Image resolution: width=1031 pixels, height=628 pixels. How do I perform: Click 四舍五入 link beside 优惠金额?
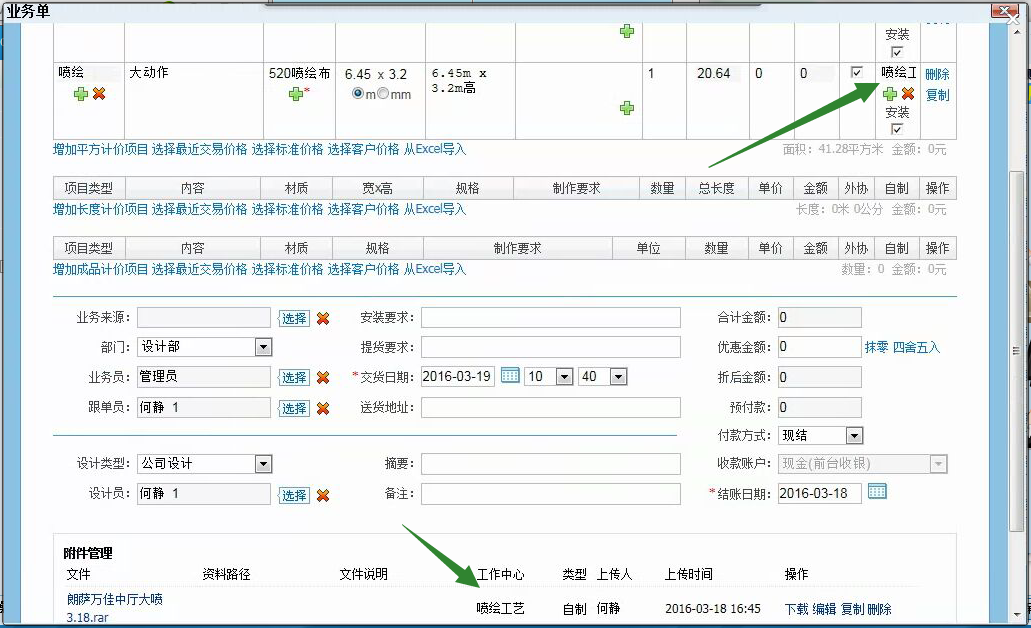(916, 348)
